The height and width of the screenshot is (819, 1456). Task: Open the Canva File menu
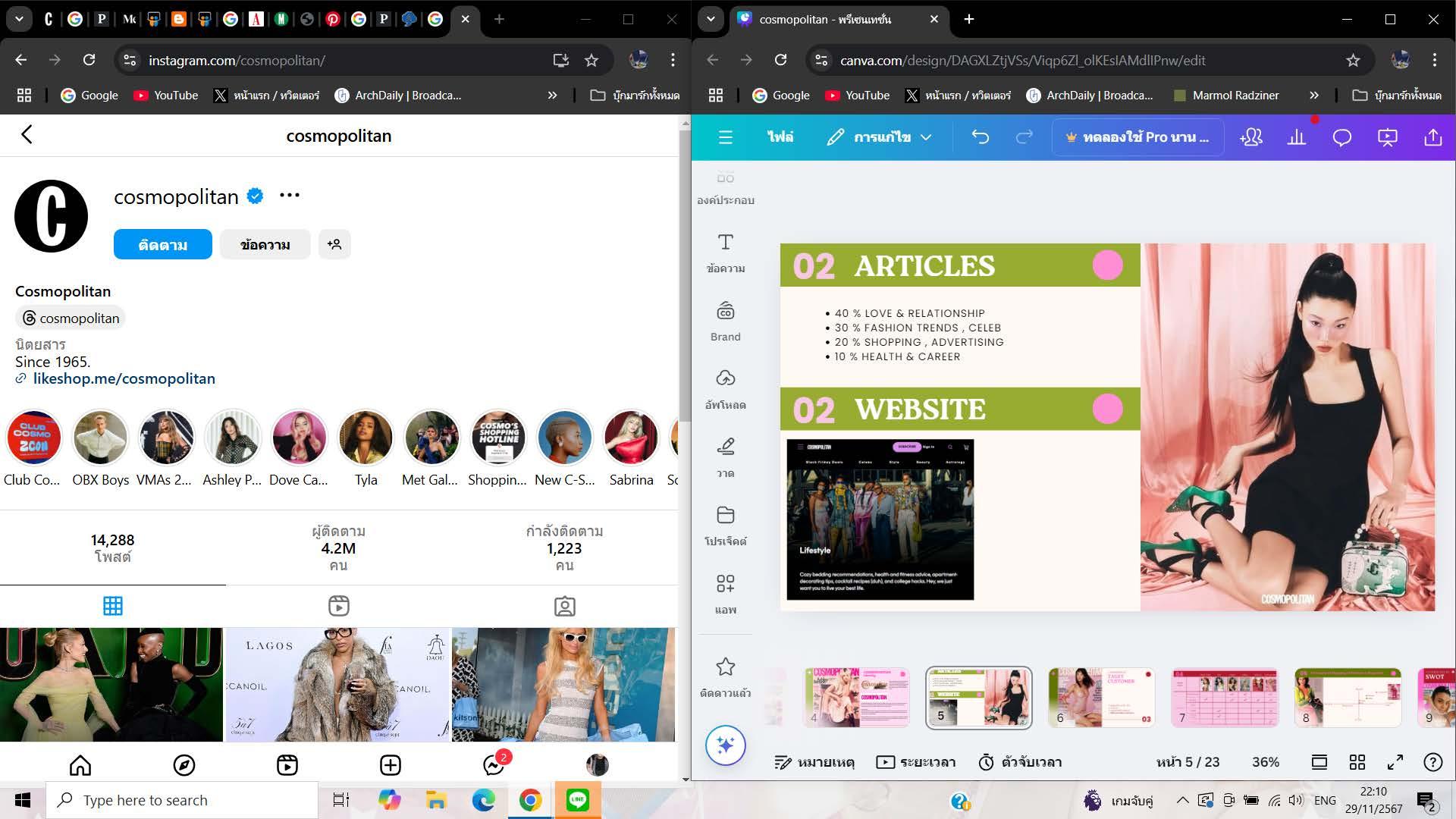(x=780, y=137)
